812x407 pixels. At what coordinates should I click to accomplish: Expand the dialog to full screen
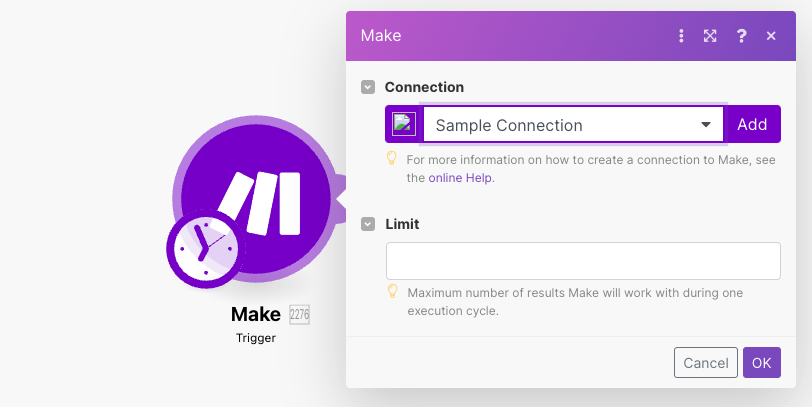710,36
